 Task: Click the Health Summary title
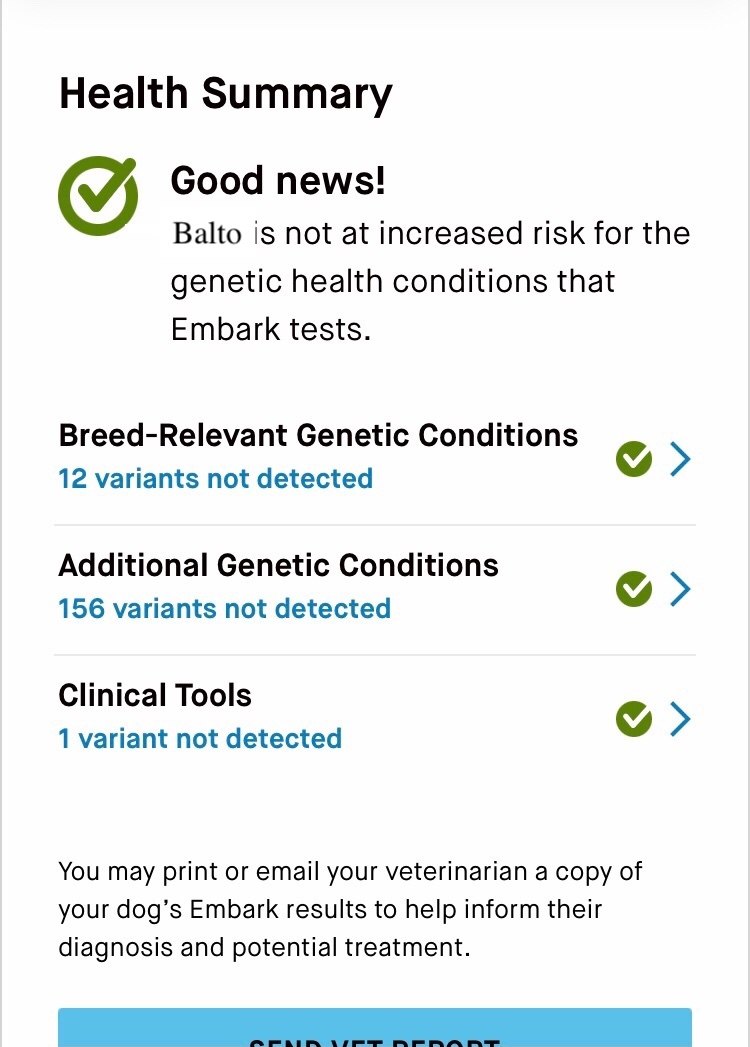[x=226, y=94]
